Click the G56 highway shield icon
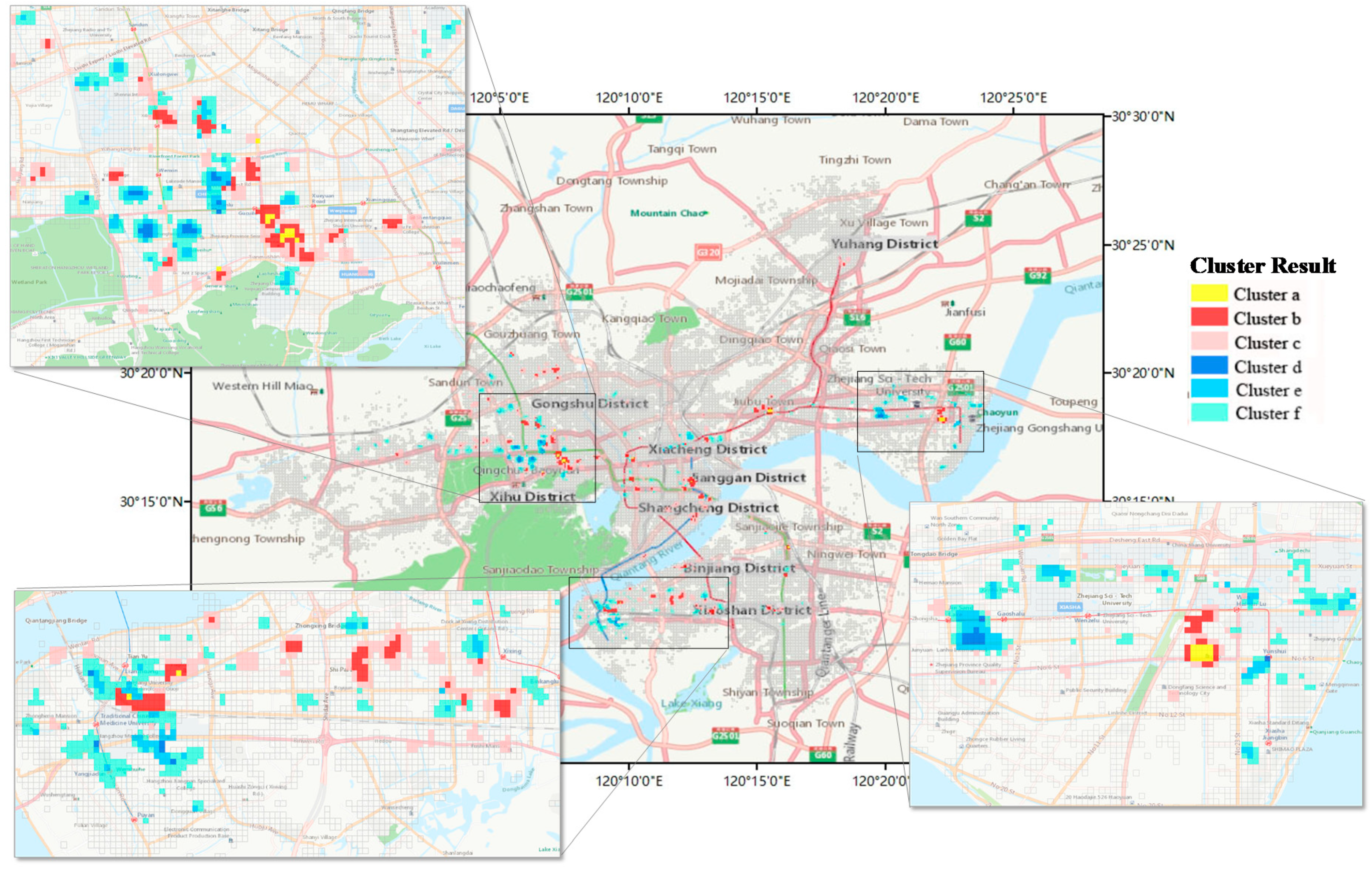Screen dimensions: 1372x872 [x=213, y=508]
